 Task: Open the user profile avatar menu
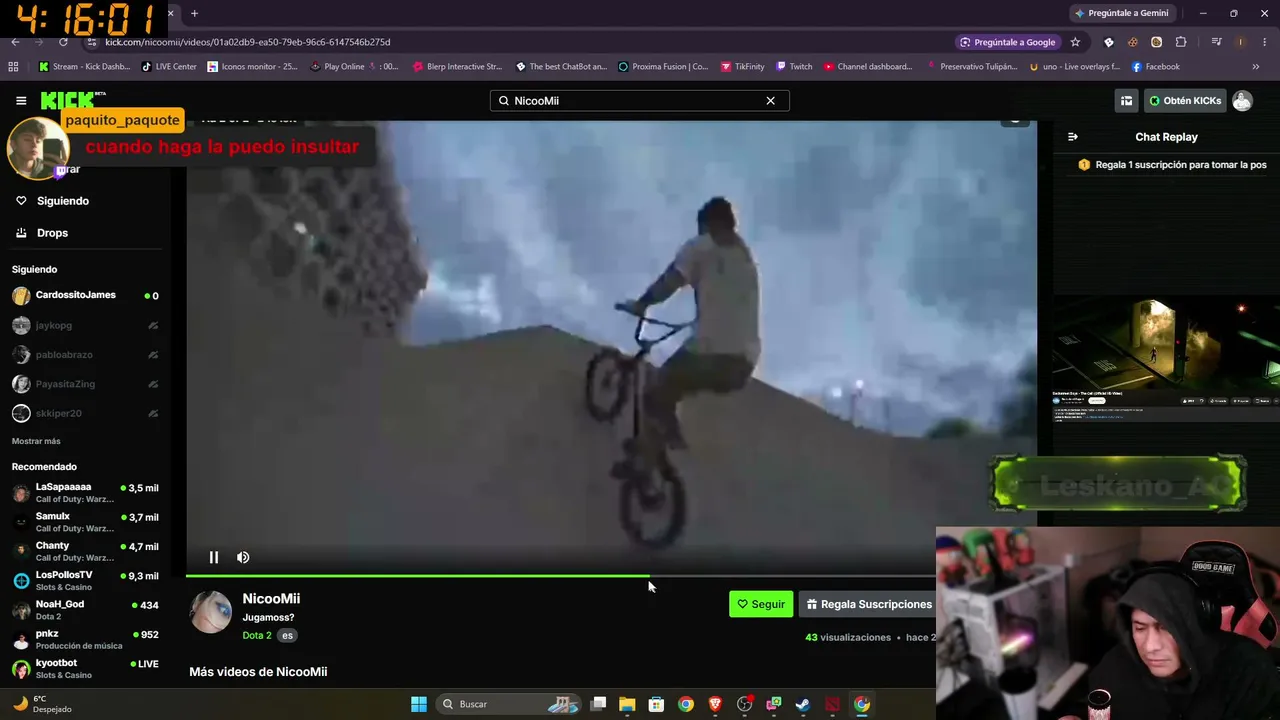(x=1242, y=101)
